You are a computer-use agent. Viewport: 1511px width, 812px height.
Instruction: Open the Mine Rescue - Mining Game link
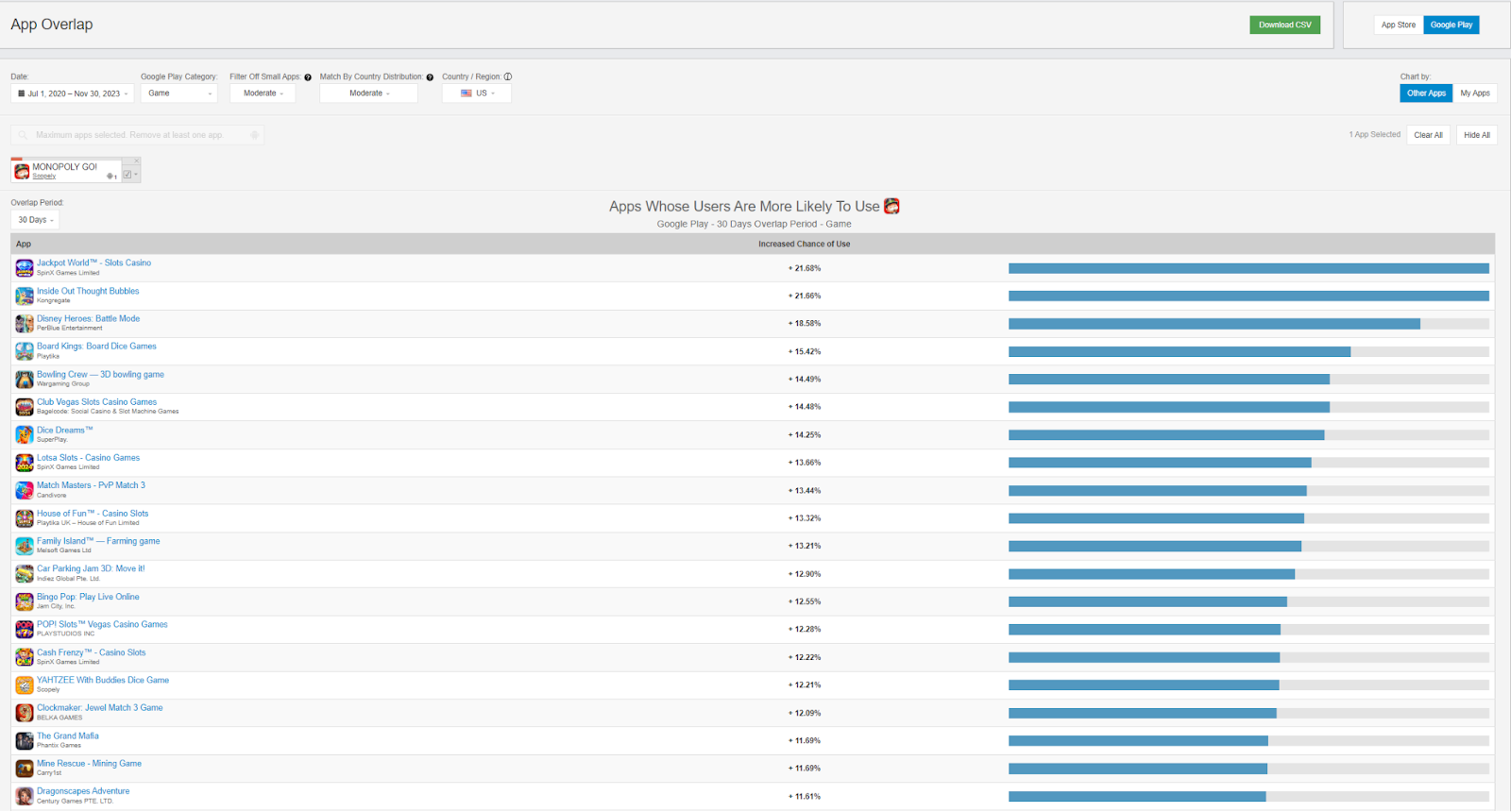[89, 764]
